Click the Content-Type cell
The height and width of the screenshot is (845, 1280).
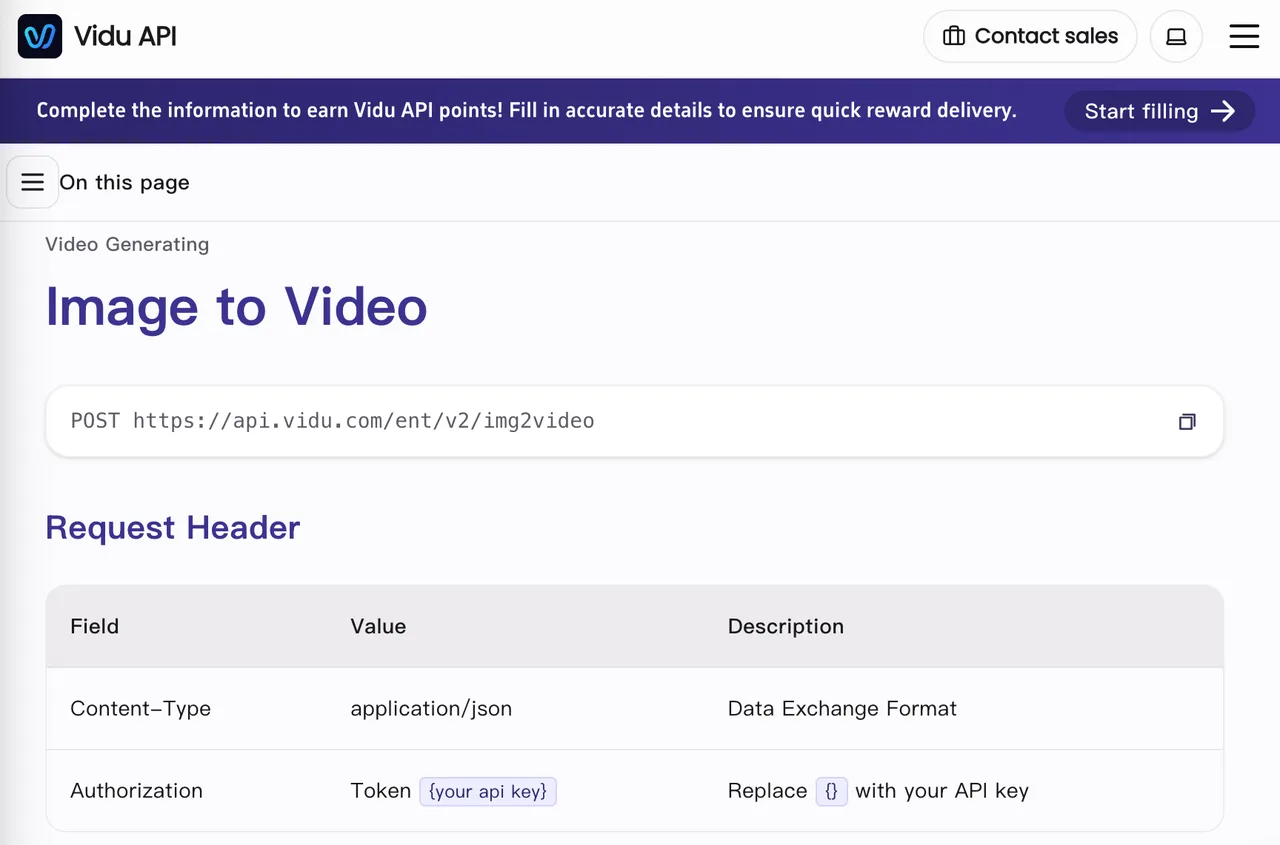coord(141,708)
